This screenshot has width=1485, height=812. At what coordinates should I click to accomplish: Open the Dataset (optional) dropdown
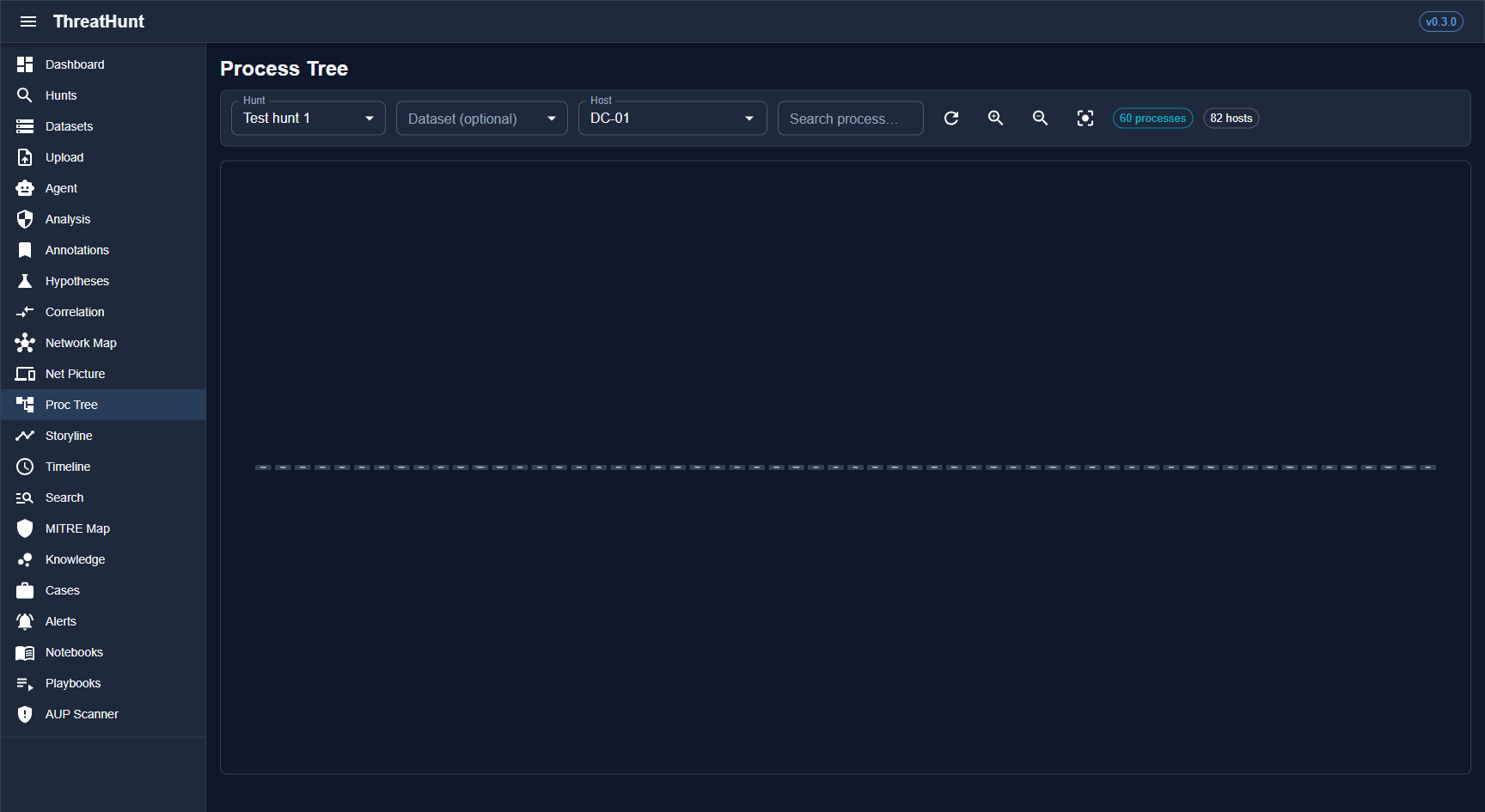(481, 119)
